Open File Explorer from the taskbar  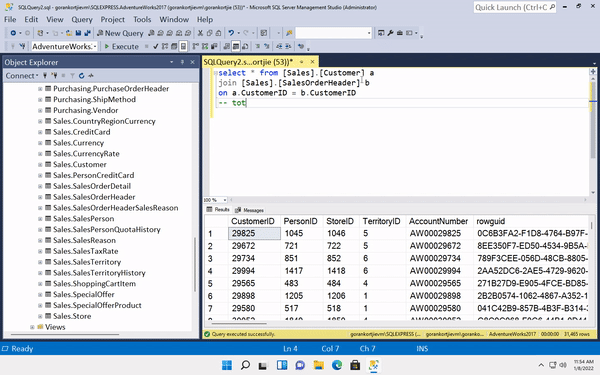click(318, 365)
